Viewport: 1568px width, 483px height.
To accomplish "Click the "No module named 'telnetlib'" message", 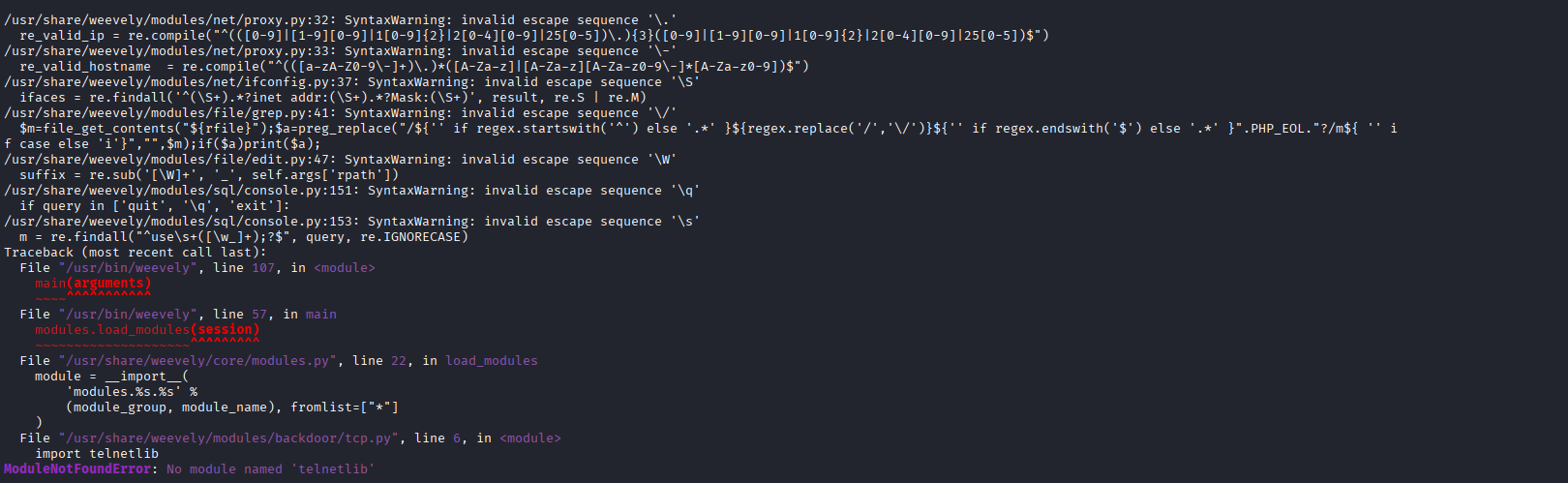I will [x=270, y=469].
